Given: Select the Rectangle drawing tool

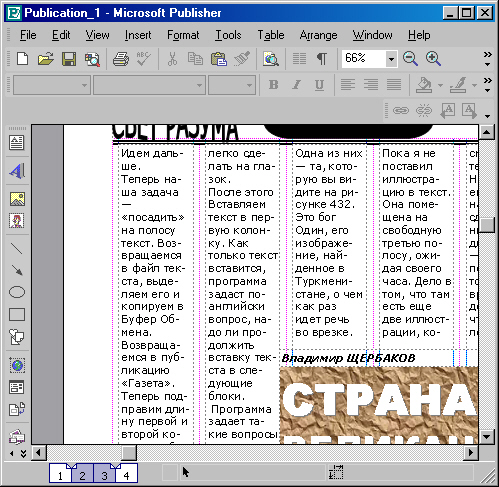Looking at the screenshot, I should coord(17,314).
